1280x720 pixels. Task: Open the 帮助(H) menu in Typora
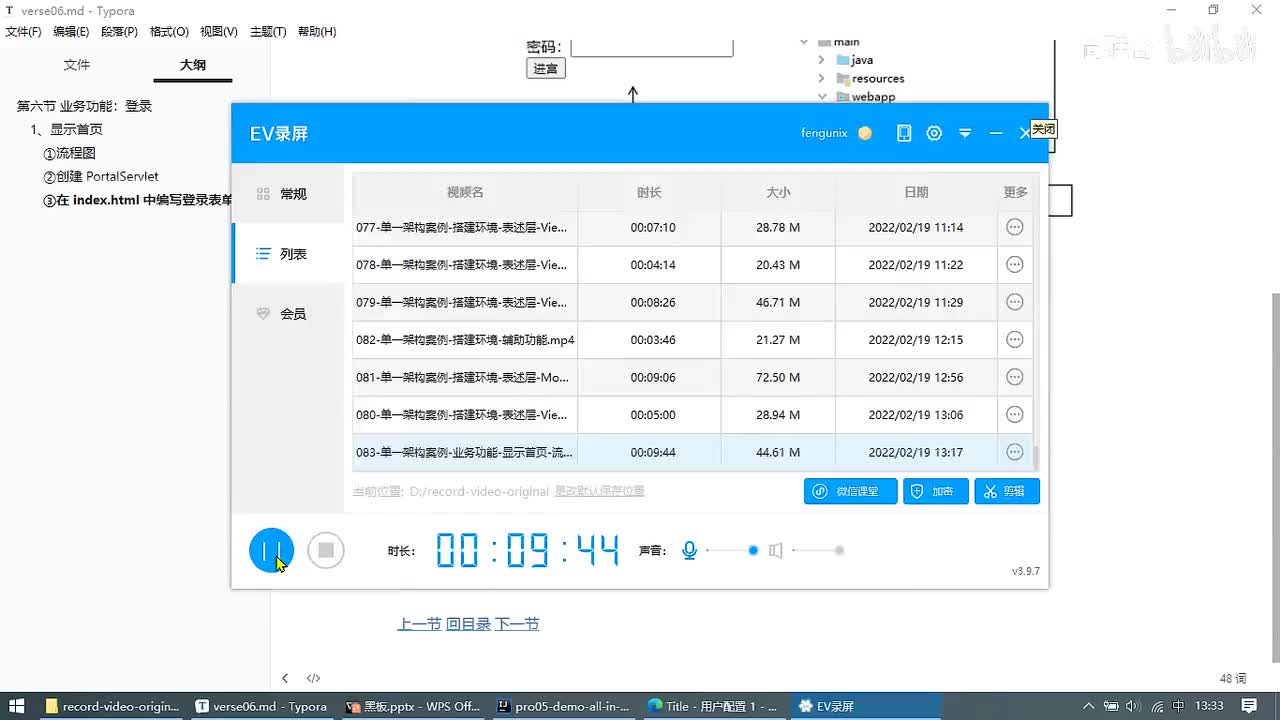pos(317,32)
